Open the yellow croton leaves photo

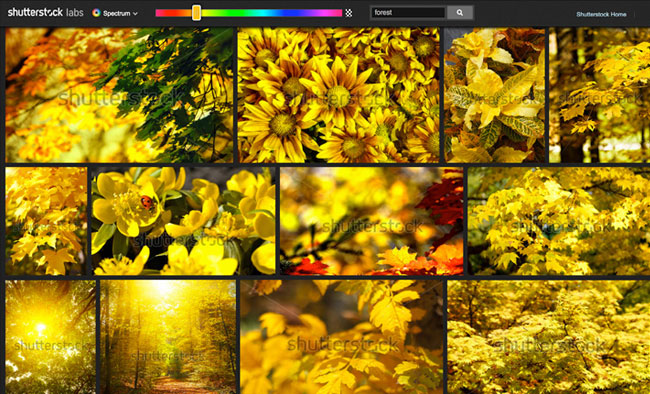pyautogui.click(x=495, y=95)
